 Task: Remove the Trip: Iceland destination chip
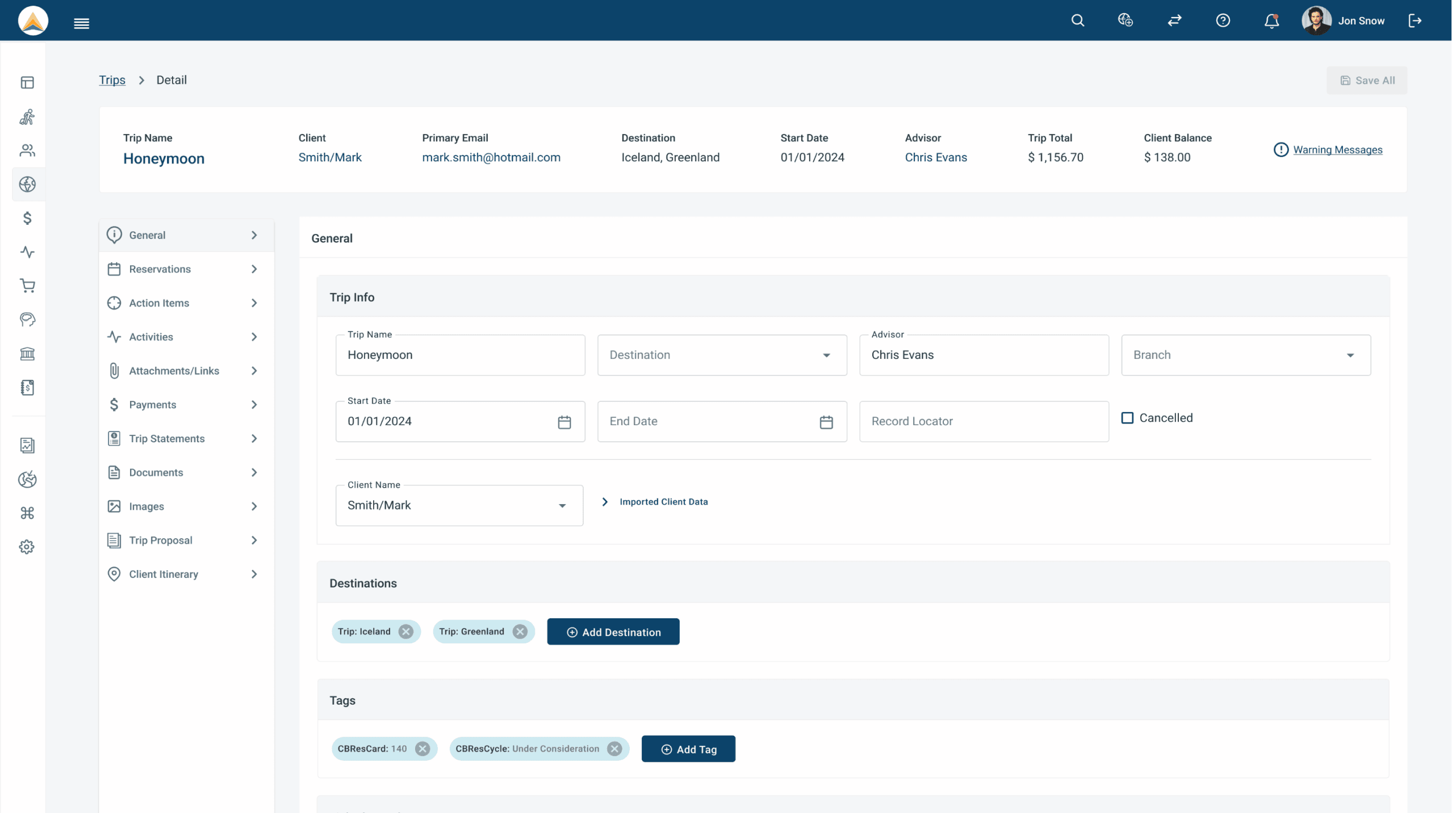coord(405,632)
